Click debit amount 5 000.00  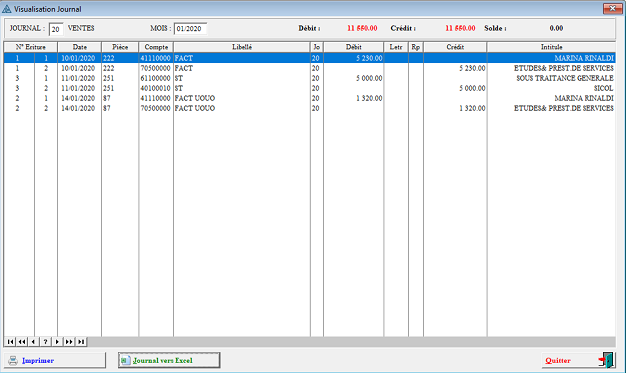[x=369, y=78]
